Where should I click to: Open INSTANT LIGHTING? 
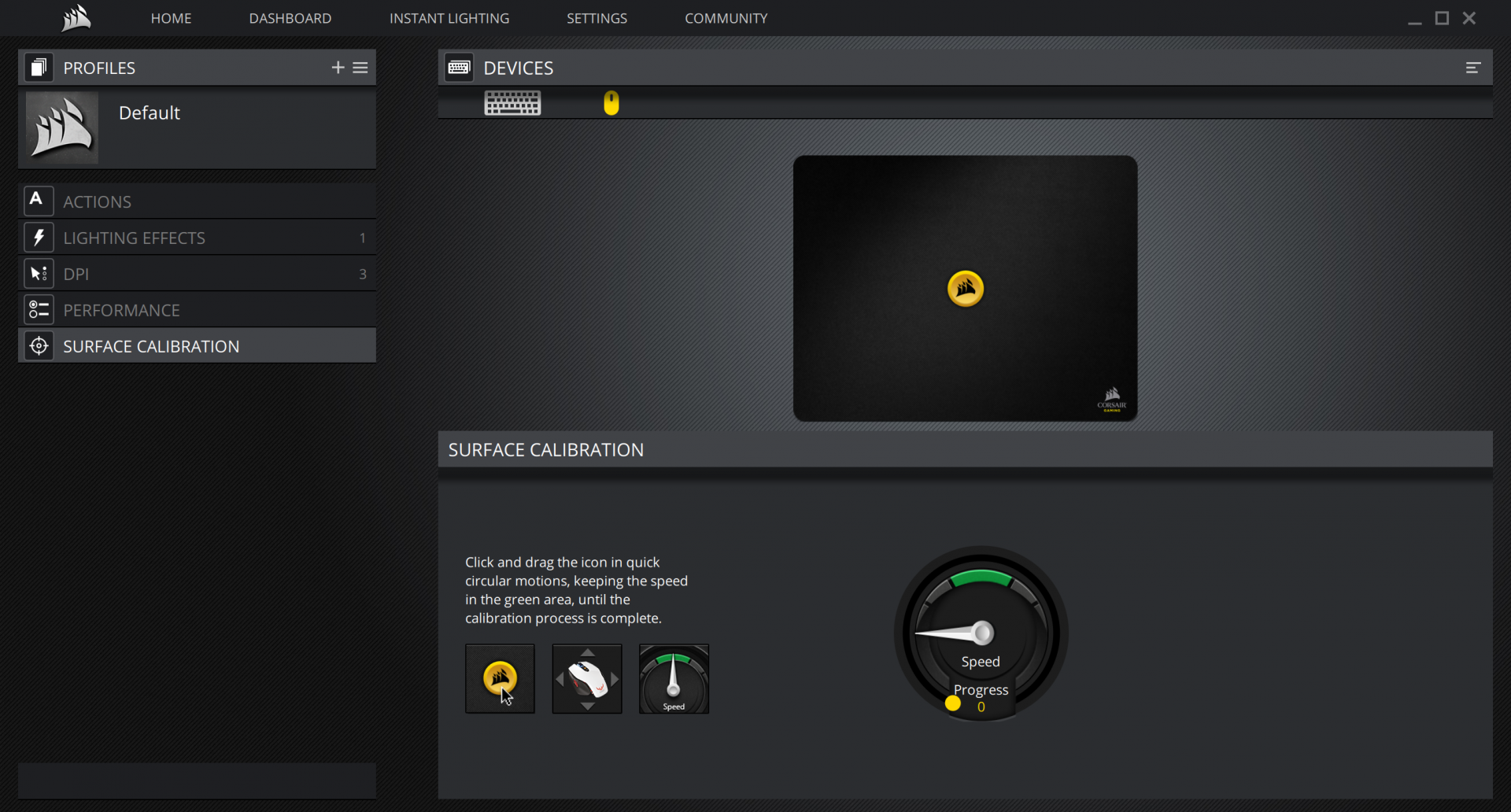click(449, 18)
